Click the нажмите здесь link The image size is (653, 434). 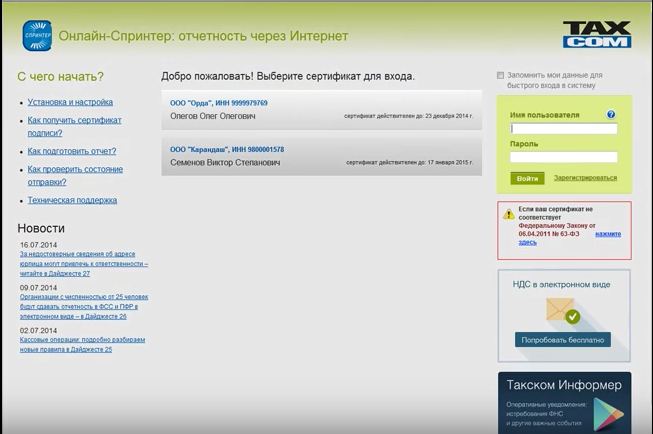point(608,234)
